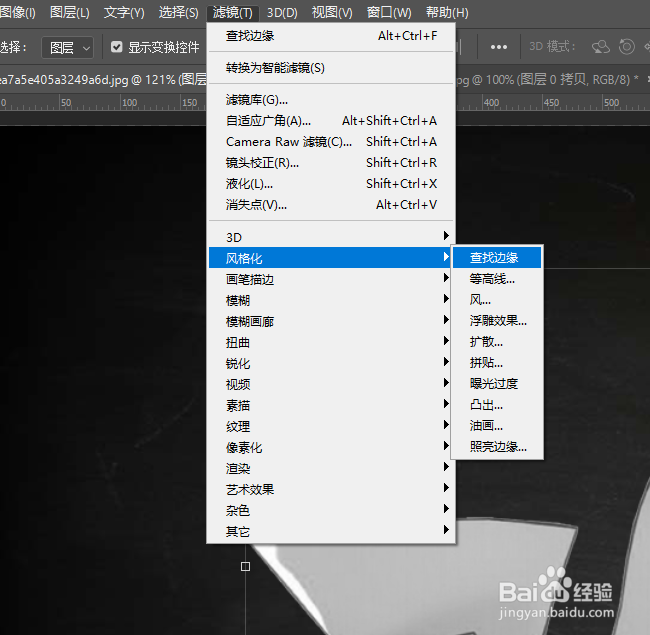Screen dimensions: 650x635
Task: Open the 3D(D) menu
Action: tap(282, 12)
